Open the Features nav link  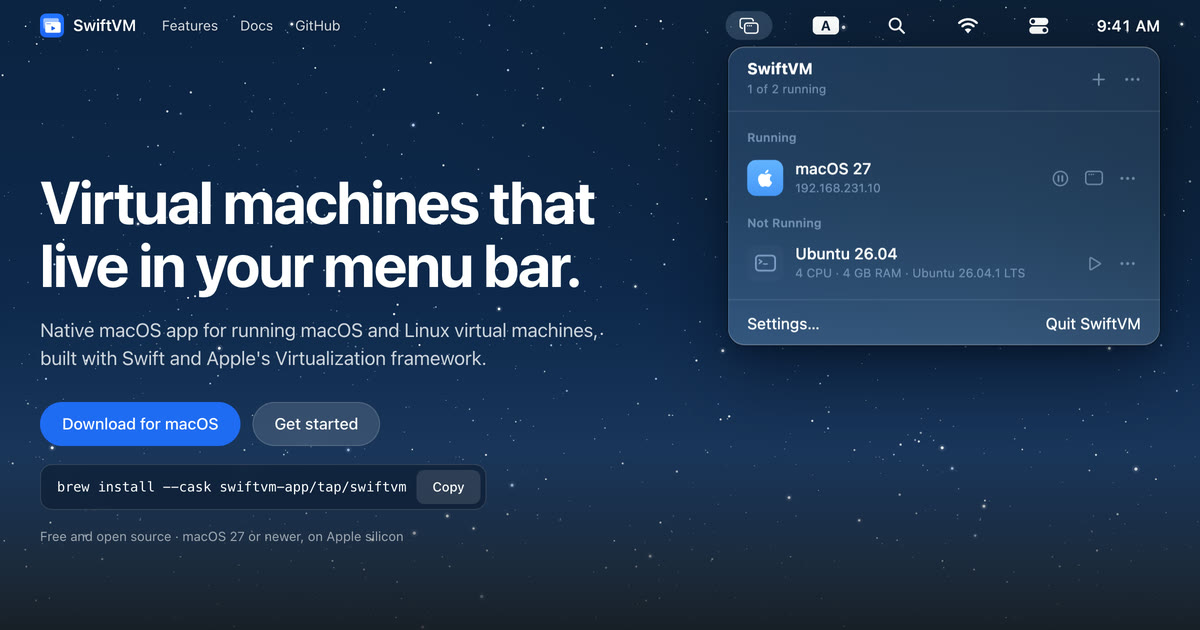(x=190, y=26)
